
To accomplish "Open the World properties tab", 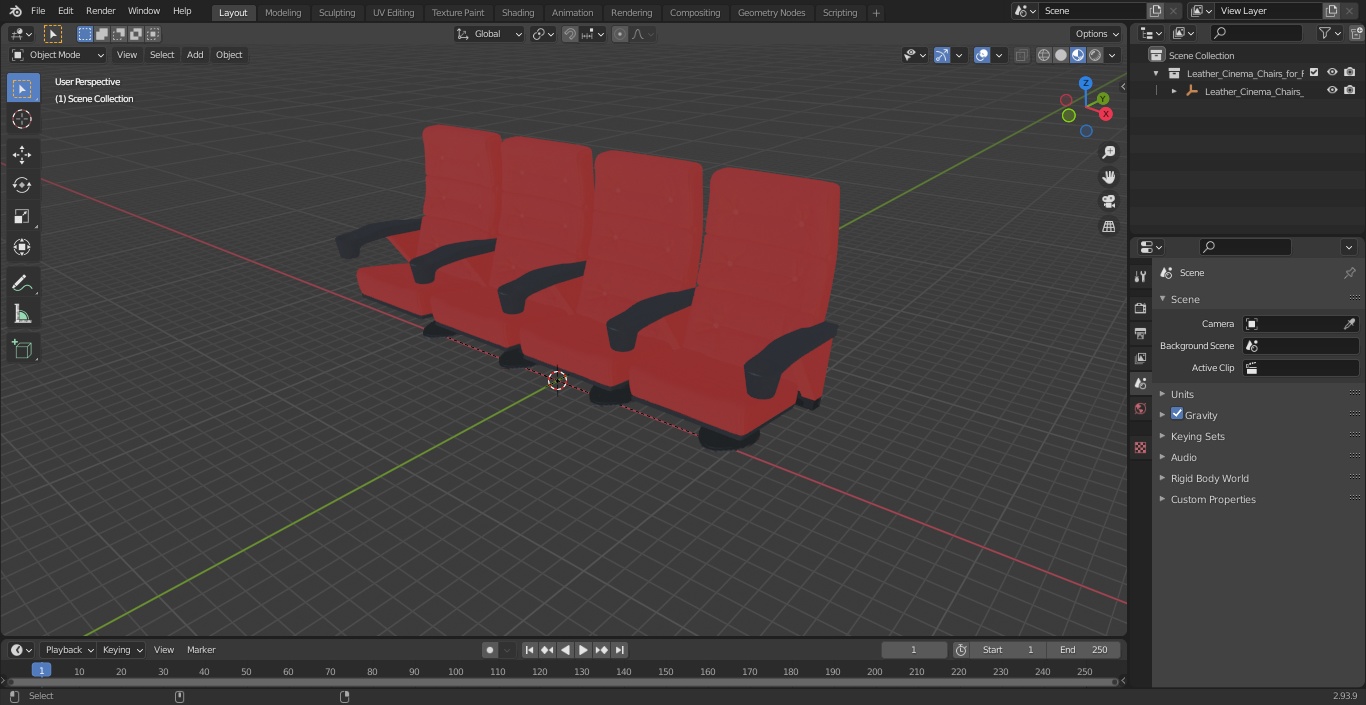I will pos(1140,408).
